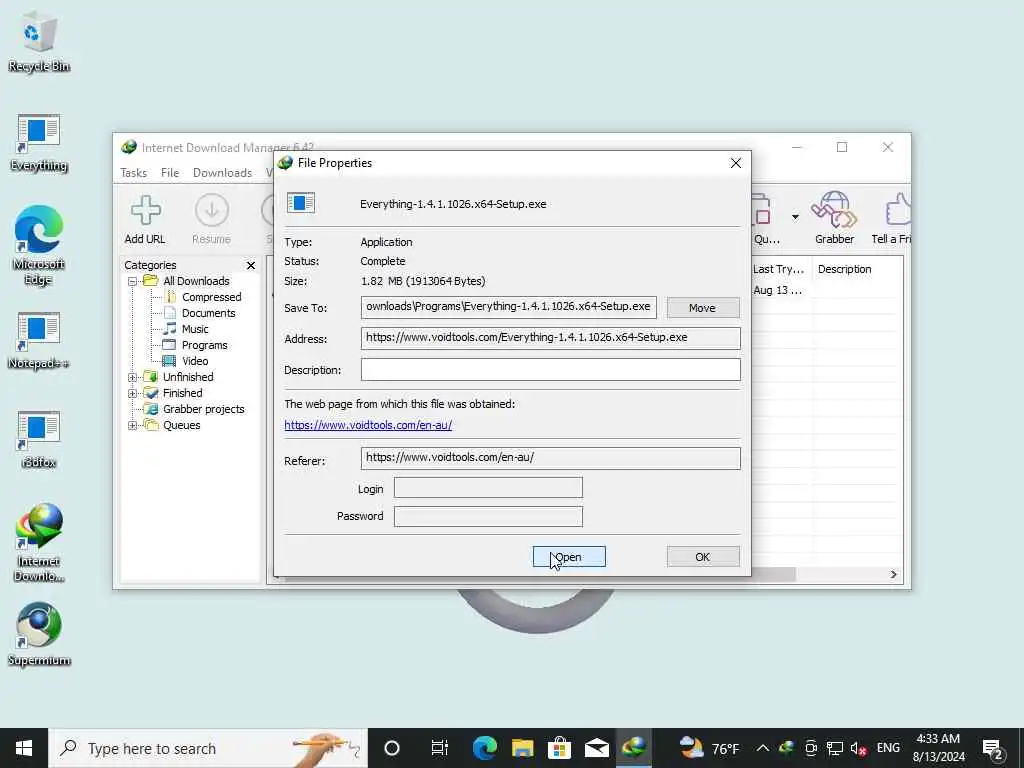Expand the Queues tree node

click(x=132, y=426)
